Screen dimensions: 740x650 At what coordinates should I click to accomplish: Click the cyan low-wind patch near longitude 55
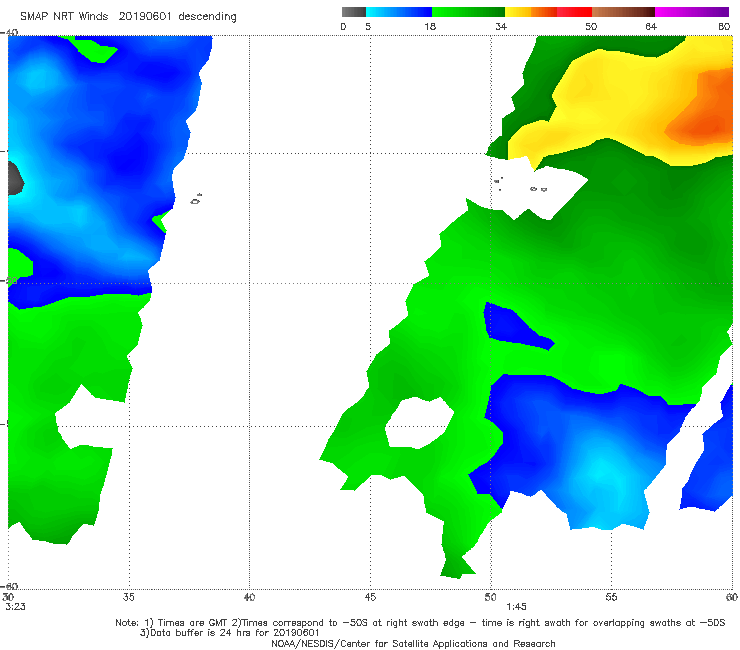pyautogui.click(x=602, y=477)
